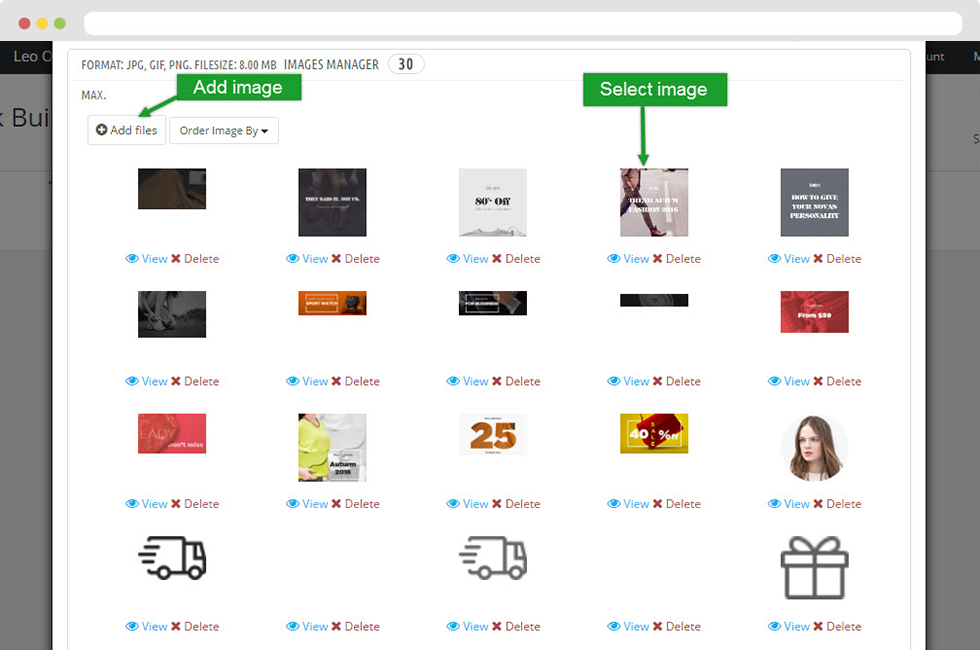Viewport: 980px width, 650px height.
Task: View the Autumn 2016 image
Action: [307, 504]
